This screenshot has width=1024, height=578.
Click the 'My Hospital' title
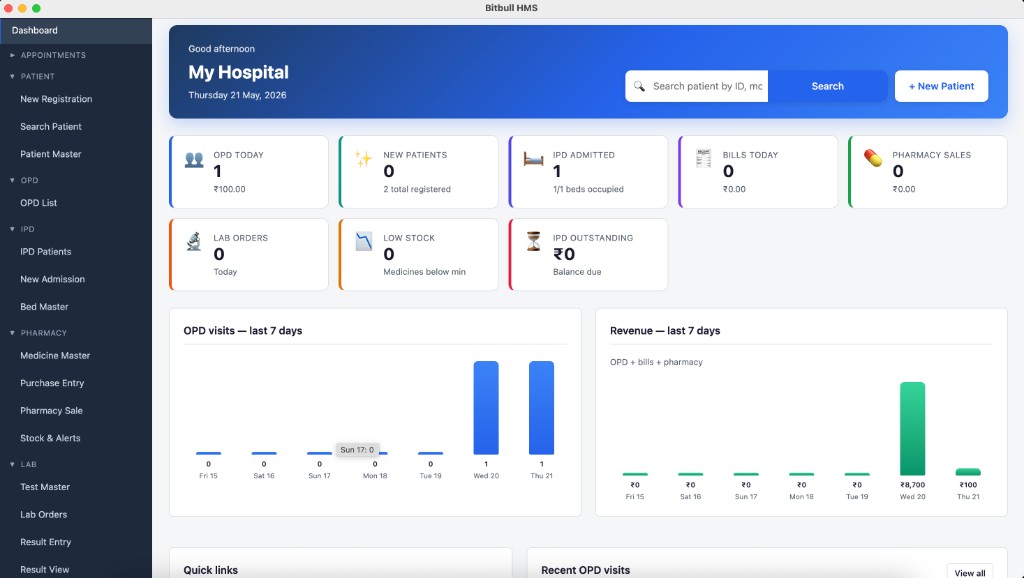pyautogui.click(x=238, y=72)
